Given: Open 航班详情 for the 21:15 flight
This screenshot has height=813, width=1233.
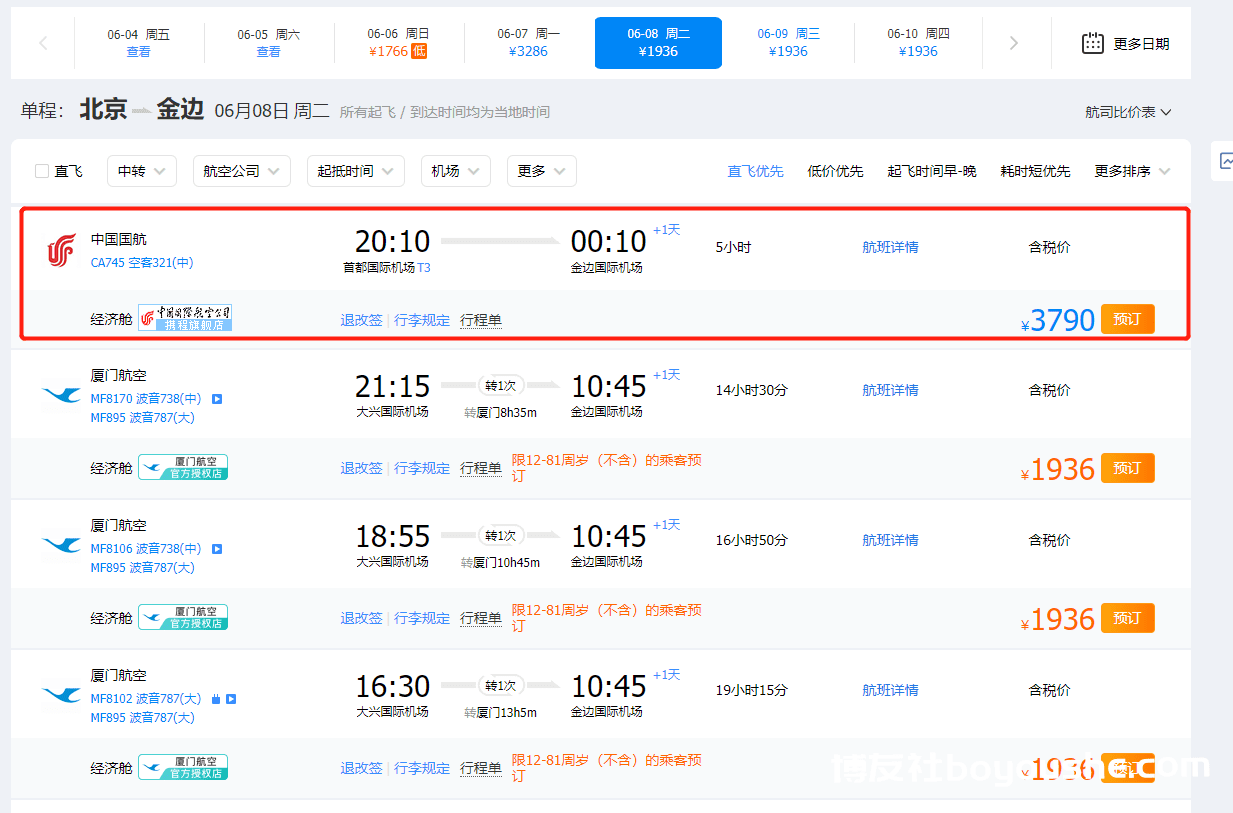Looking at the screenshot, I should point(890,390).
